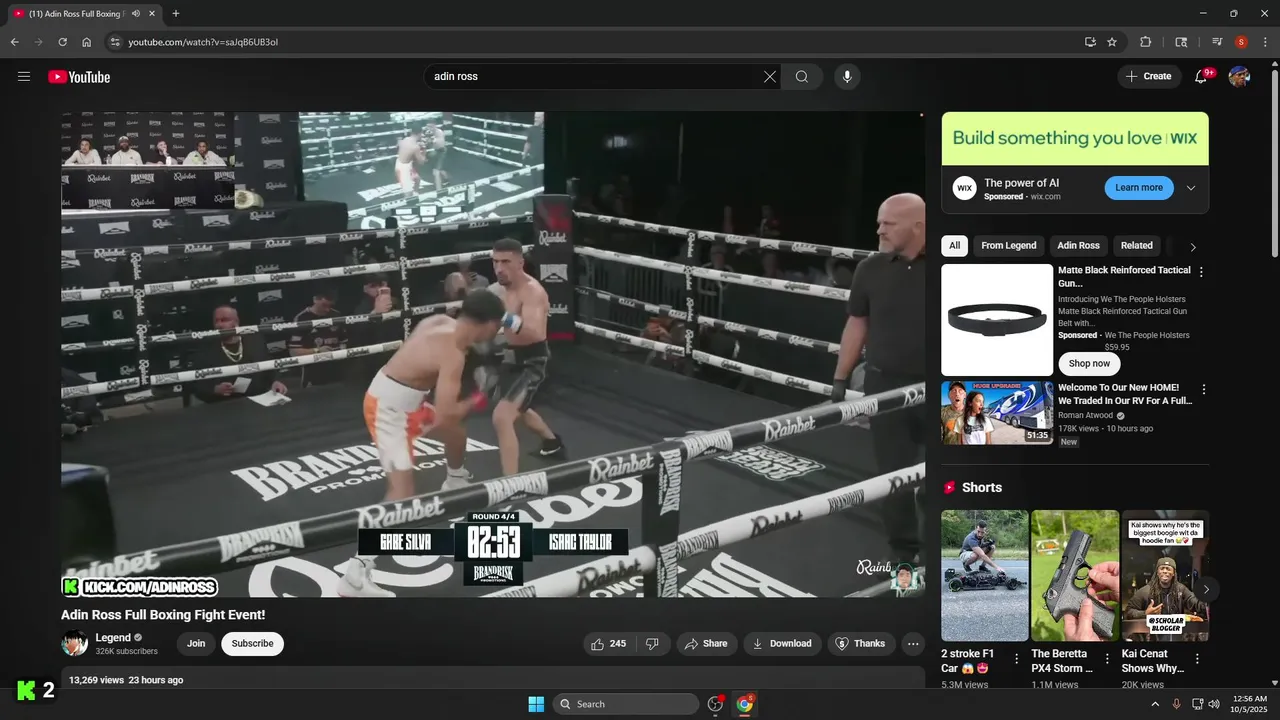Click the Subscribe button

tap(252, 644)
